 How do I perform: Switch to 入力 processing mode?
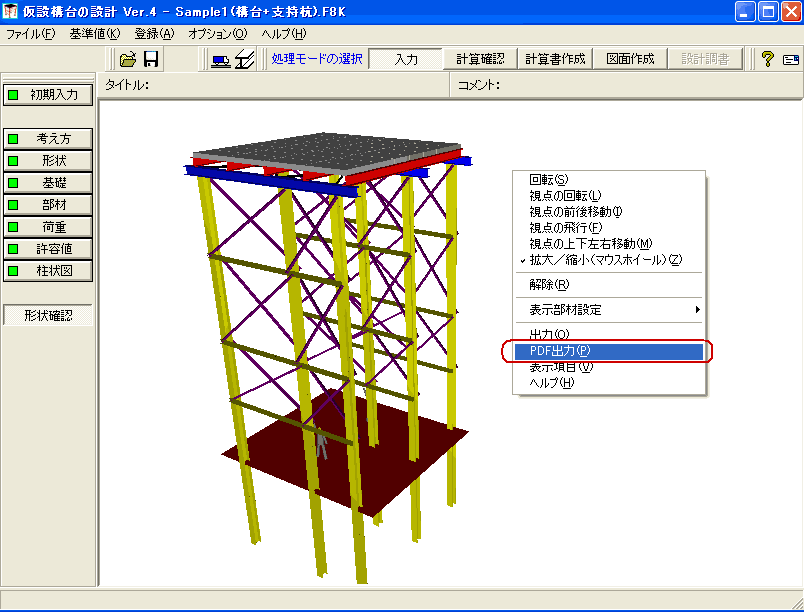406,59
